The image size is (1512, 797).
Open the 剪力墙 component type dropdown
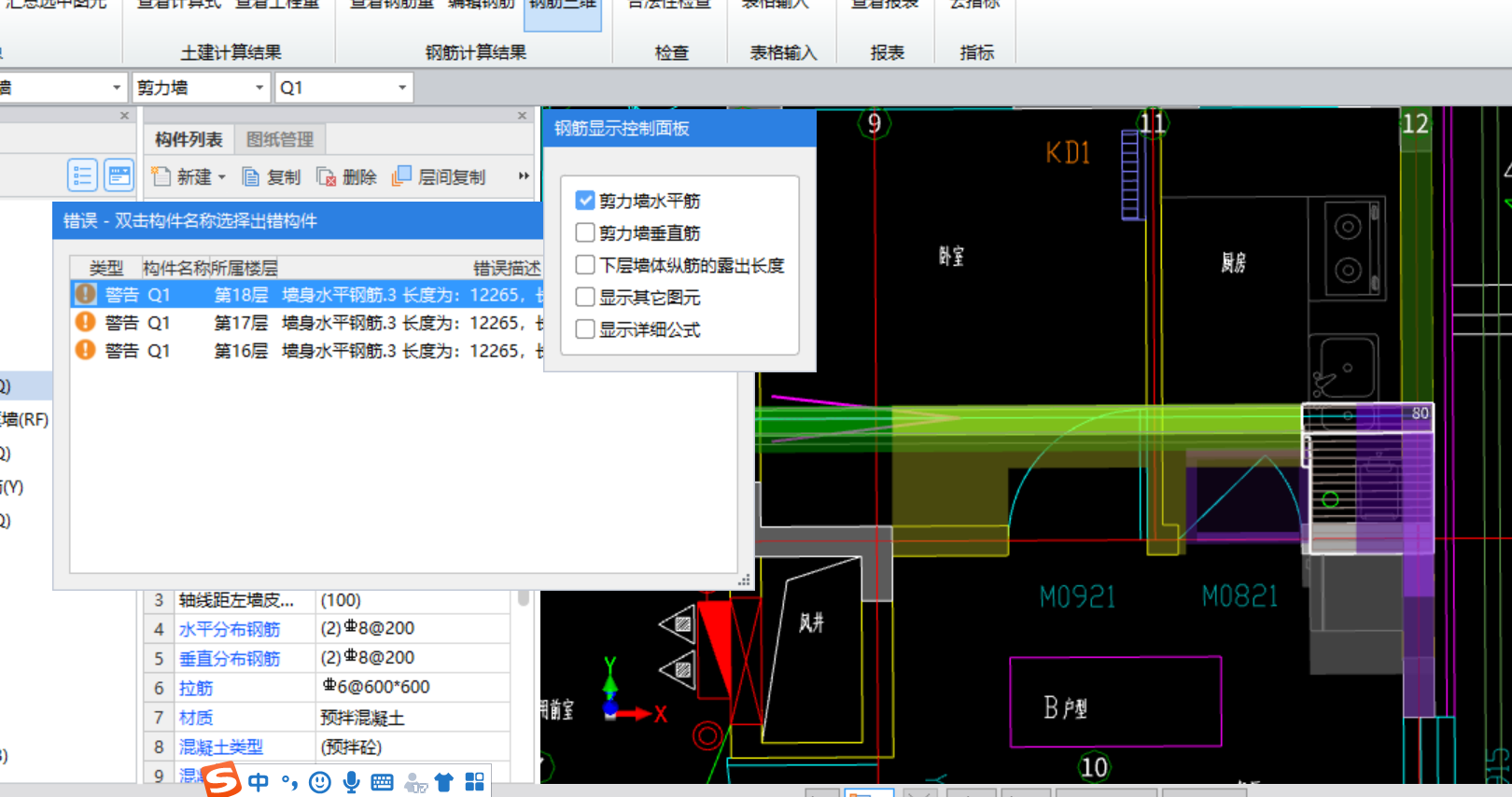259,88
